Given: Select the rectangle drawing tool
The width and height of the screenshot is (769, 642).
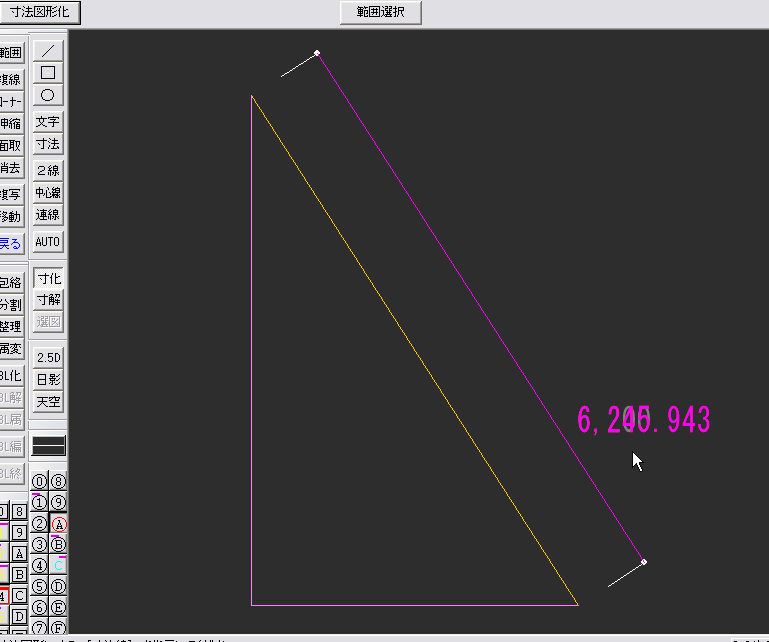Looking at the screenshot, I should [x=48, y=73].
